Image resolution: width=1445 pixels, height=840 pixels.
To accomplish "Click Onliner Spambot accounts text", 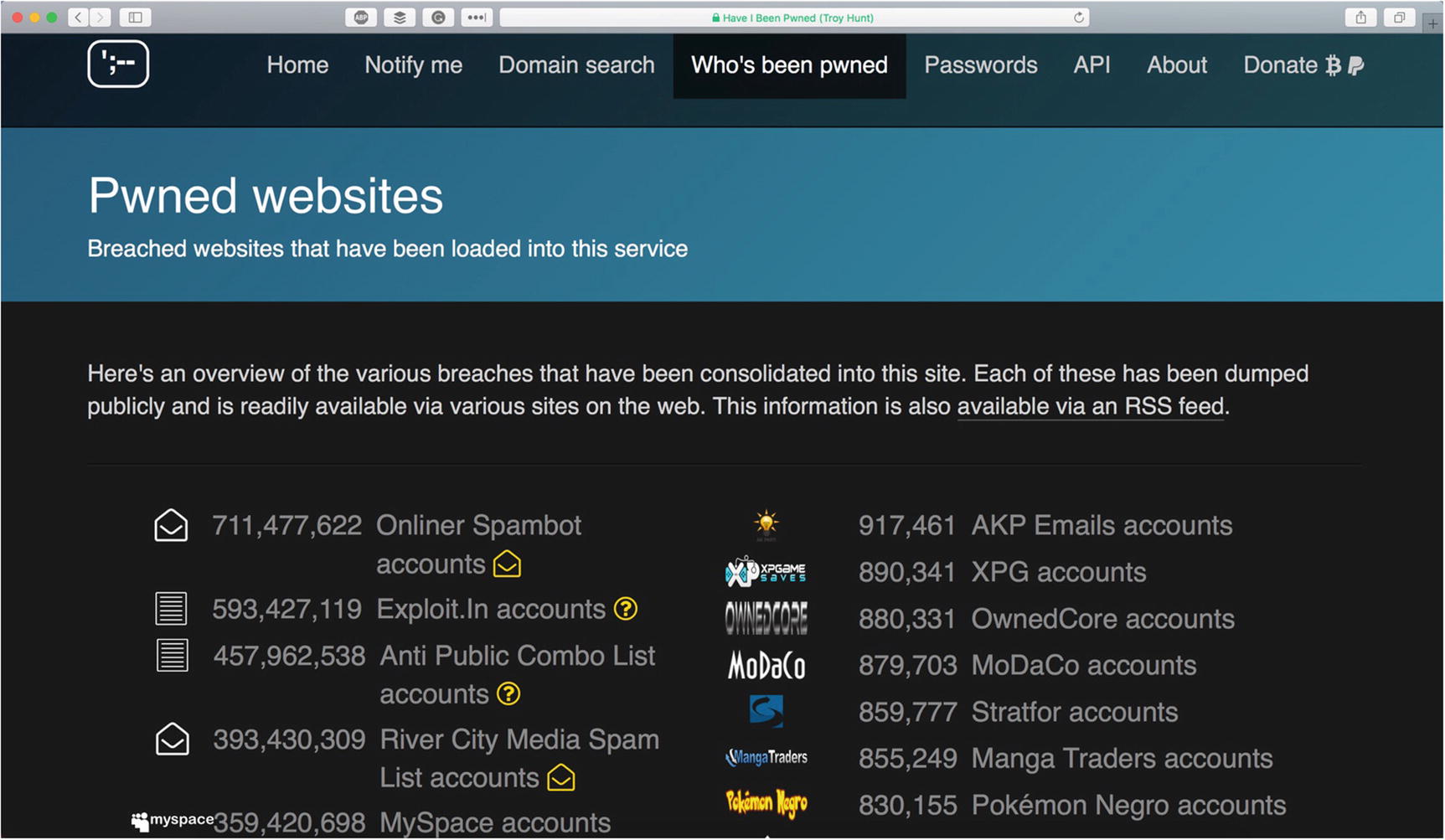I will (478, 544).
